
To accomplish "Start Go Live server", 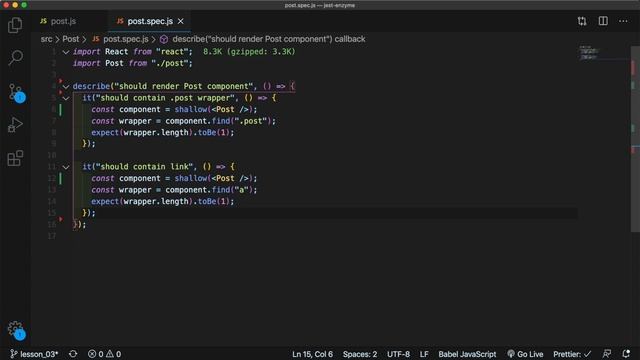I will click(525, 354).
